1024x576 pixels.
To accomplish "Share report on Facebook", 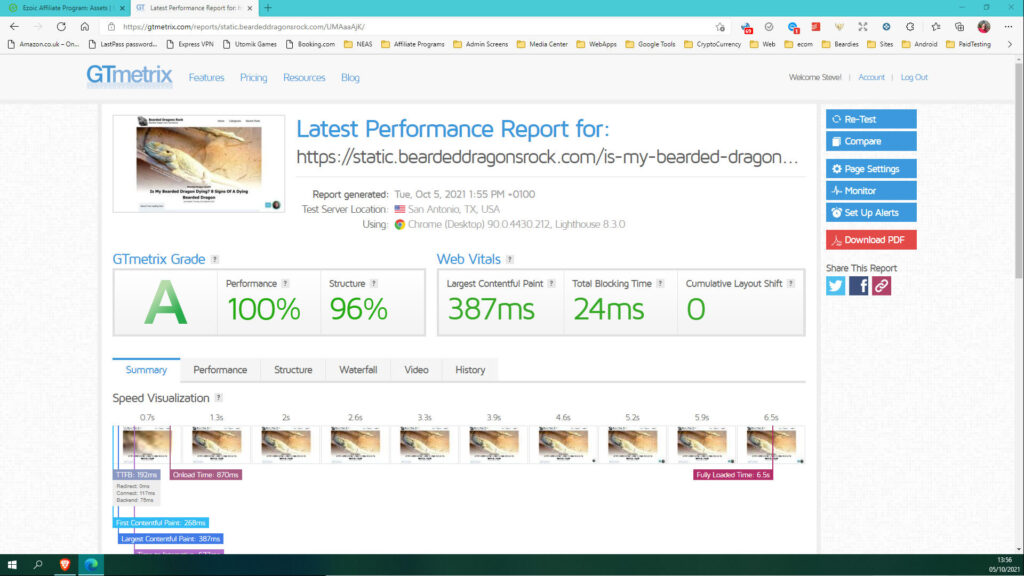I will pos(858,286).
